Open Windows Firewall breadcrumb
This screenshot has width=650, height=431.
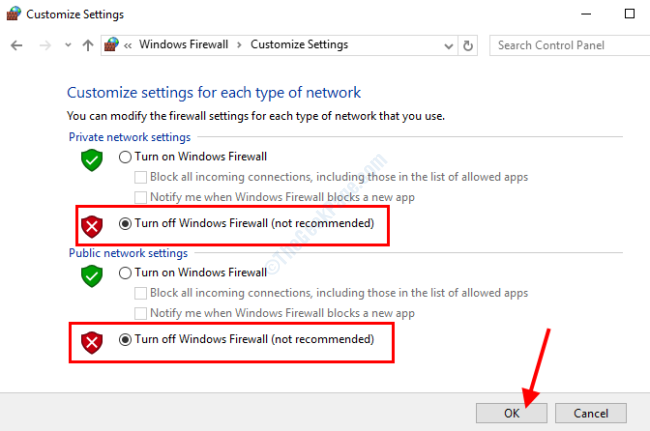tap(184, 44)
